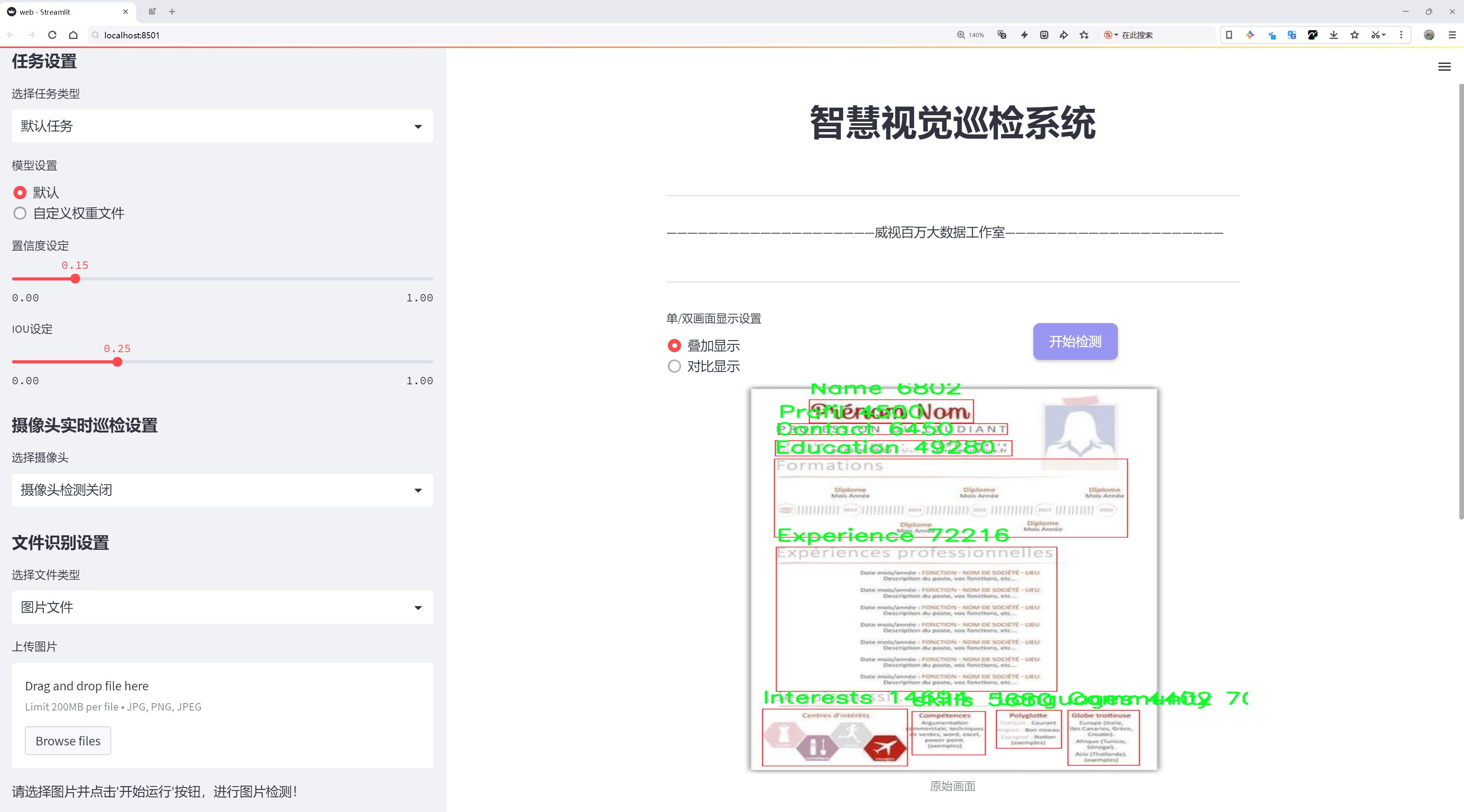Image resolution: width=1464 pixels, height=812 pixels.
Task: Open the three-dot extensions menu
Action: 1402,35
